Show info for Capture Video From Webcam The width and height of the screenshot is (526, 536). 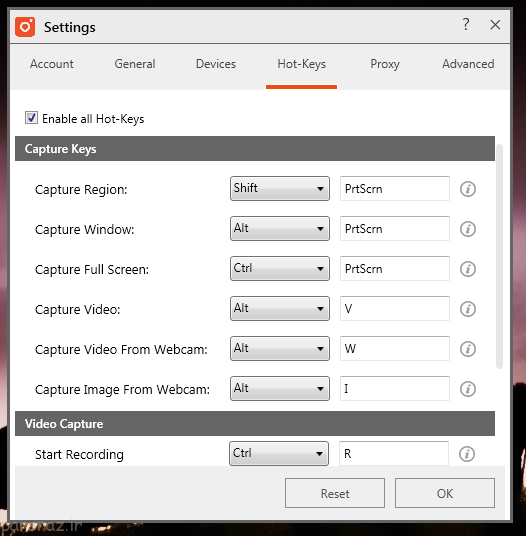pos(468,349)
